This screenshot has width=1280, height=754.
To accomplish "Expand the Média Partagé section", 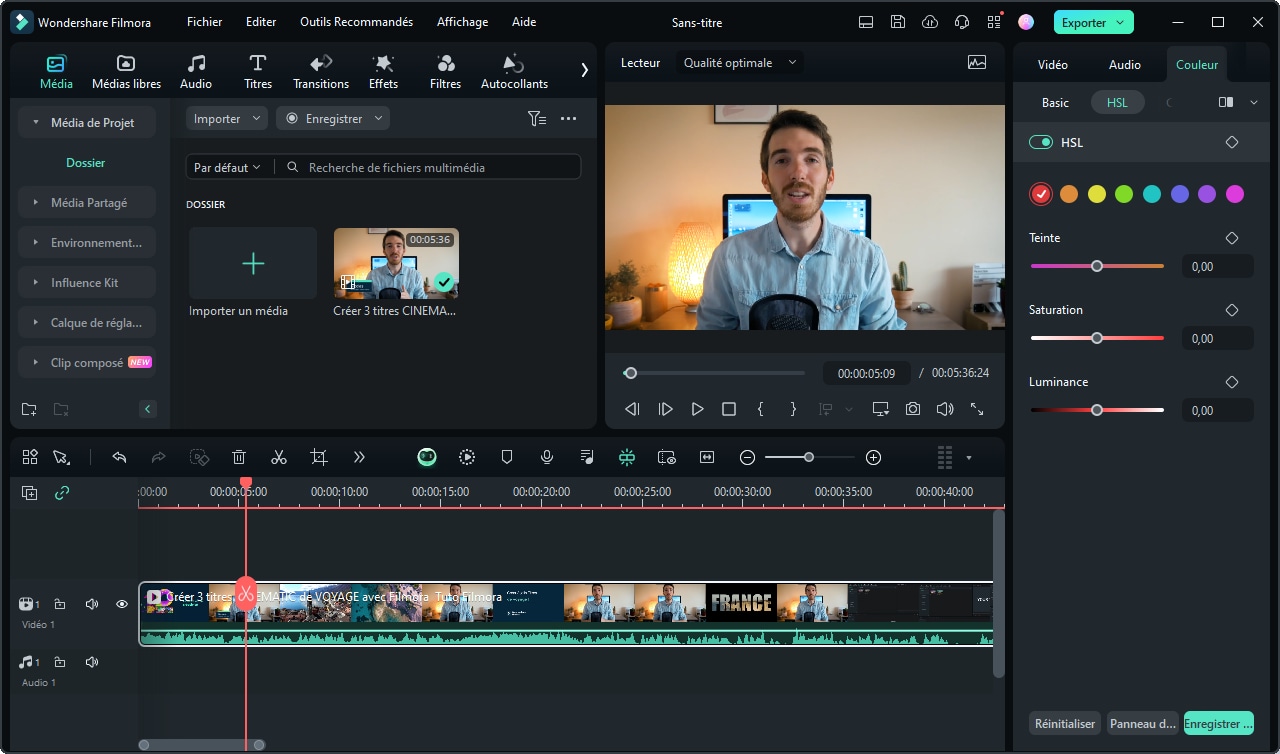I will click(87, 202).
